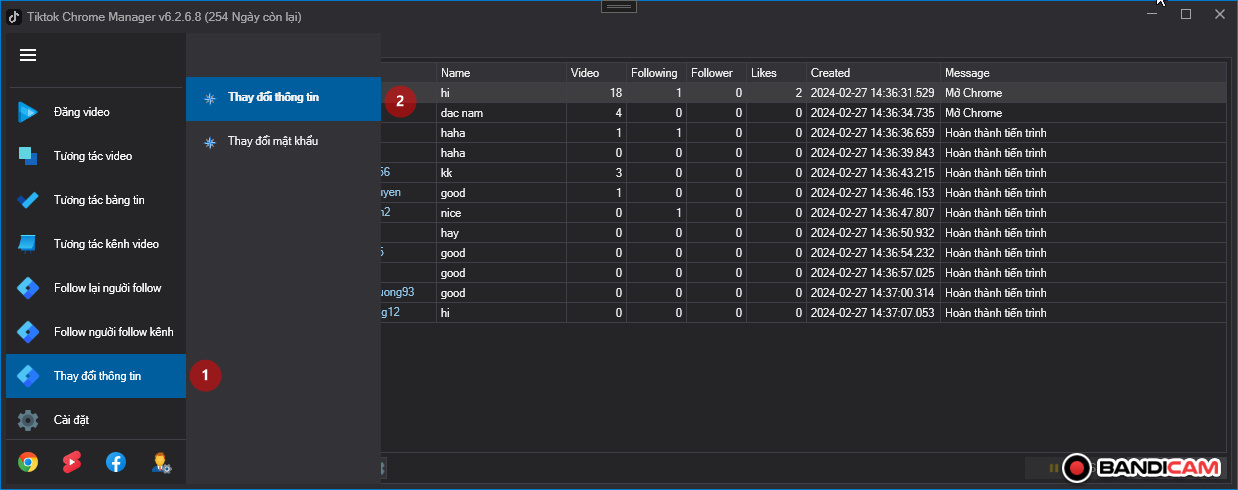Image resolution: width=1238 pixels, height=490 pixels.
Task: Click the YouTube Shorts icon at the bottom
Action: pyautogui.click(x=72, y=462)
